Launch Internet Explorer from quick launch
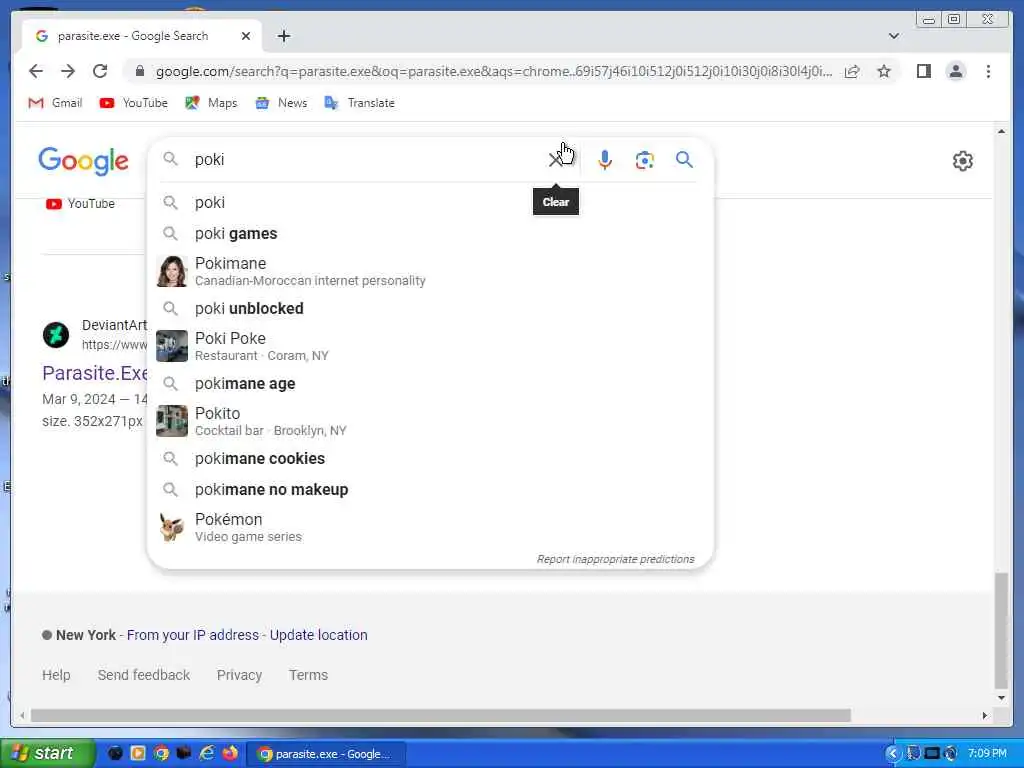Viewport: 1024px width, 768px height. (x=207, y=753)
